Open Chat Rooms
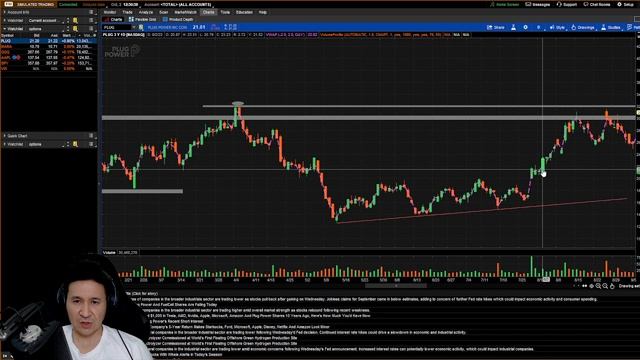This screenshot has height=360, width=640. (x=597, y=4)
